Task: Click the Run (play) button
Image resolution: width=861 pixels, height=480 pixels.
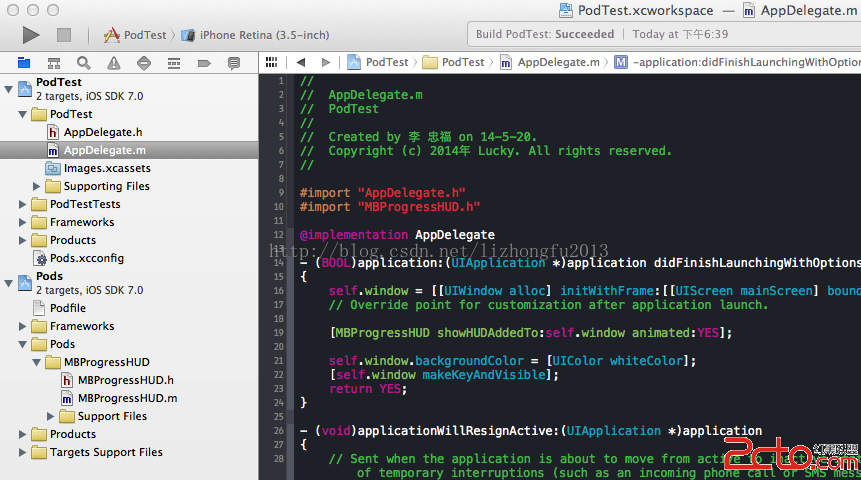Action: tap(31, 35)
